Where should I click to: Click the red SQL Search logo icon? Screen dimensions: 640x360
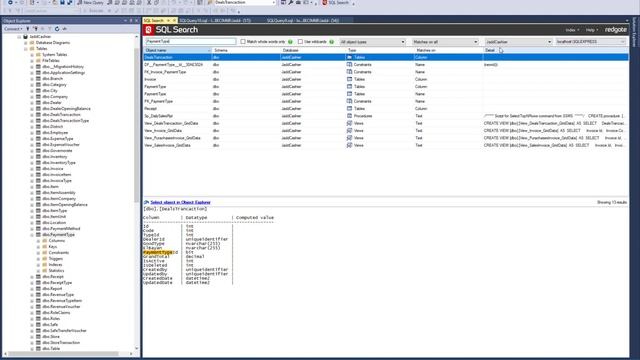pos(149,30)
